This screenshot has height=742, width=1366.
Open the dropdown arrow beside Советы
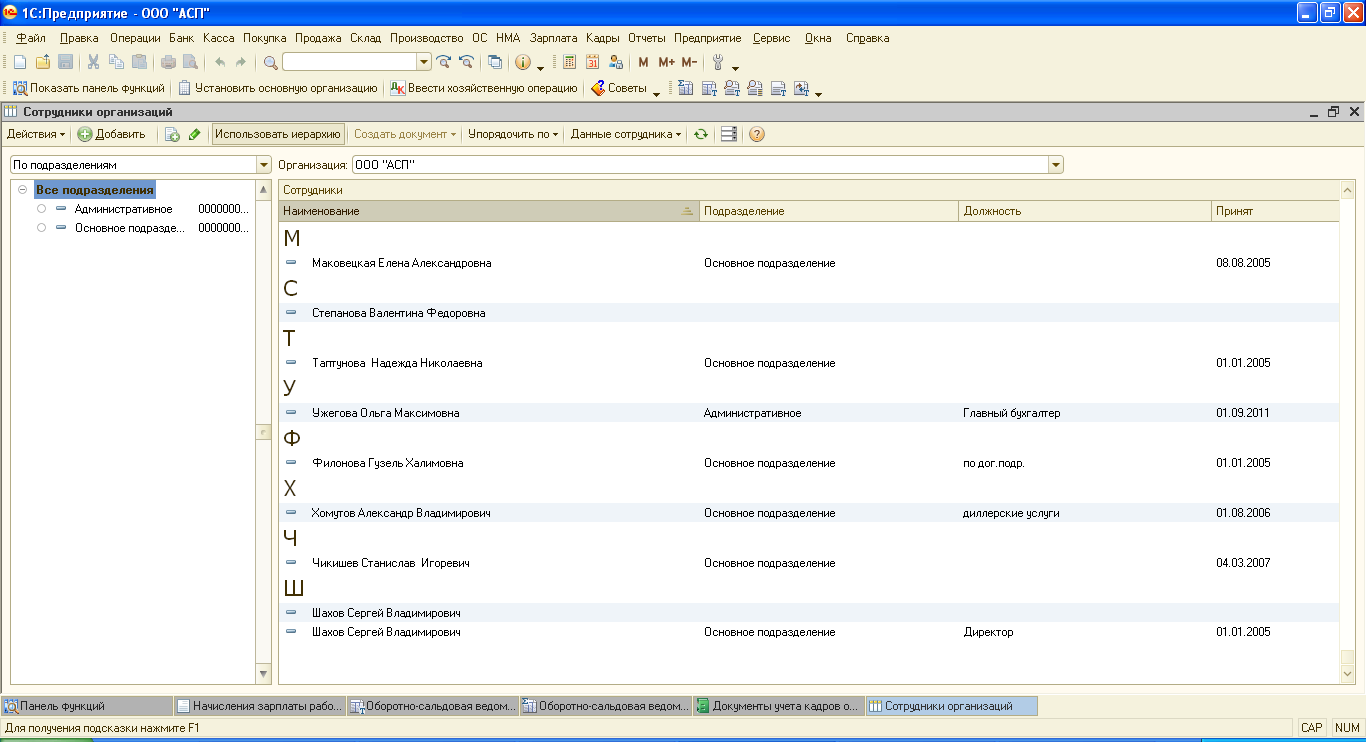[x=656, y=92]
